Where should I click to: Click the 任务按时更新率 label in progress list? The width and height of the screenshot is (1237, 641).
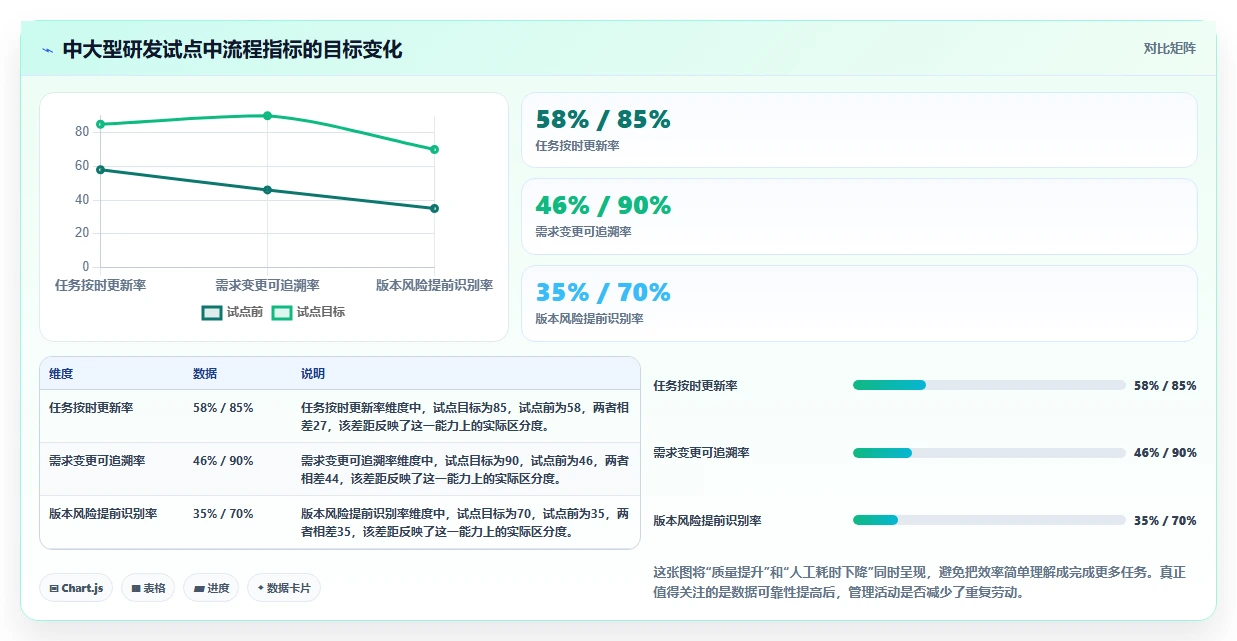click(x=695, y=386)
